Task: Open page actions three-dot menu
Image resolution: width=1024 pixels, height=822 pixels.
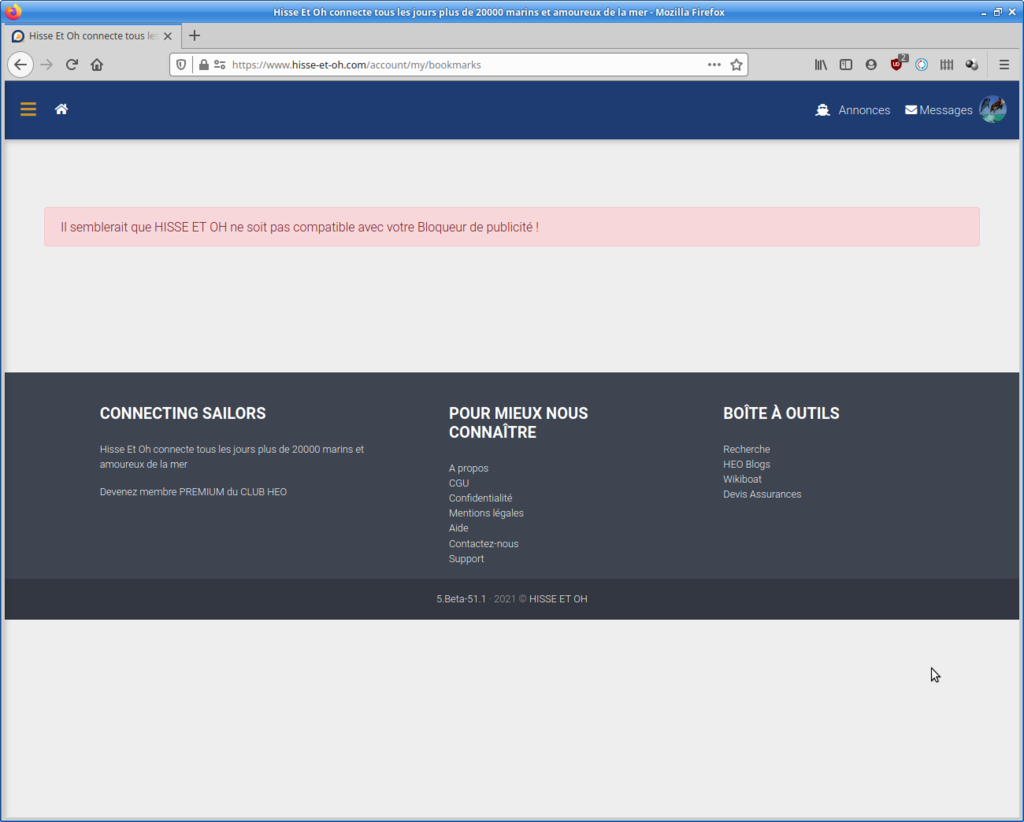Action: pyautogui.click(x=714, y=65)
